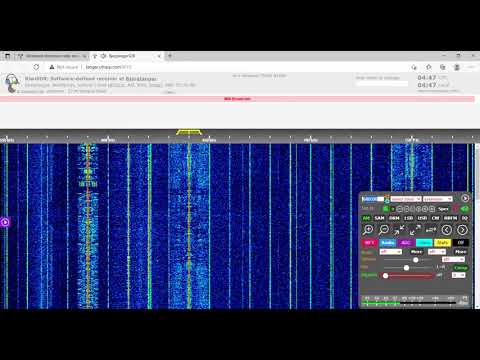Open the dropdown right of volume slider

tap(453, 259)
